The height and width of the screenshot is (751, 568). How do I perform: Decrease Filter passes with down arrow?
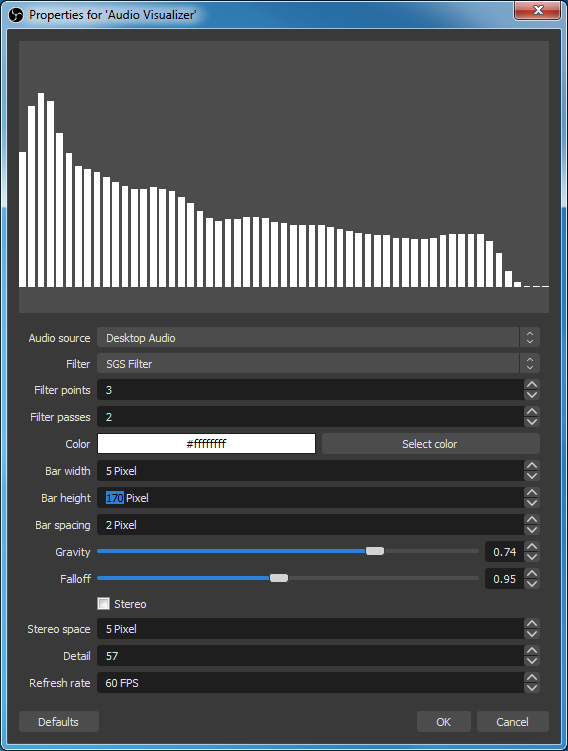(532, 422)
